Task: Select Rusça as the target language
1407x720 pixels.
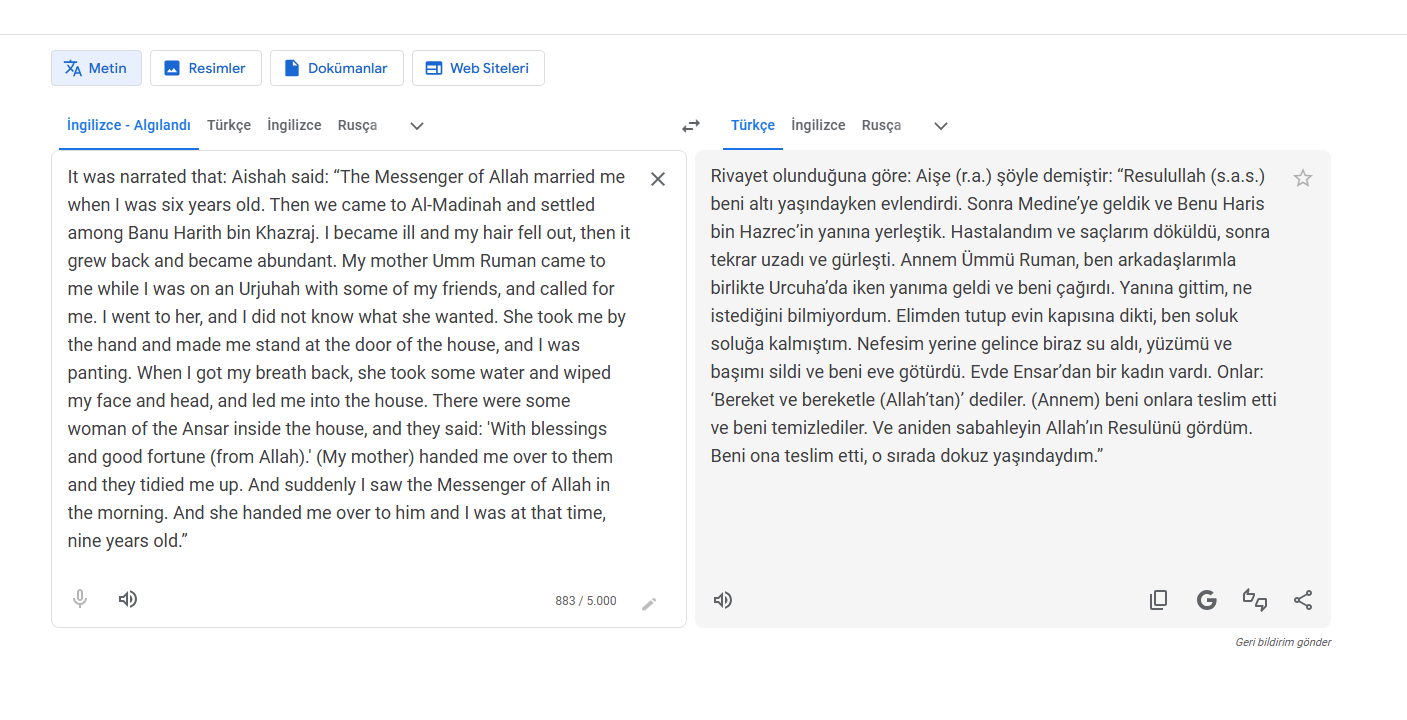Action: tap(881, 125)
